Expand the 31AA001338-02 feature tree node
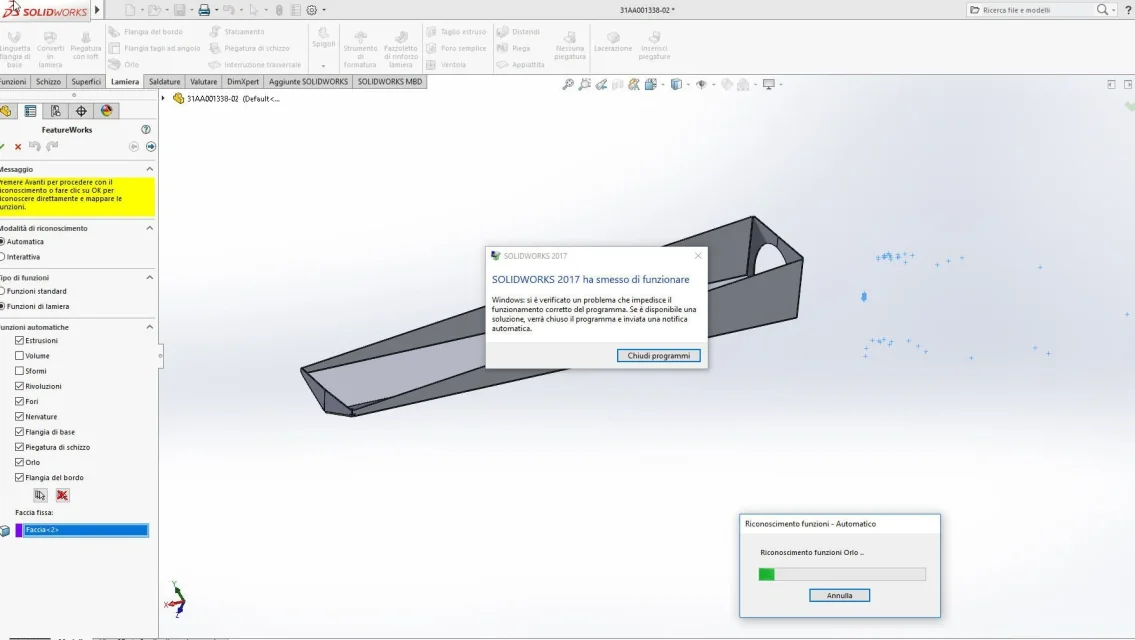This screenshot has width=1135, height=640. pyautogui.click(x=163, y=98)
